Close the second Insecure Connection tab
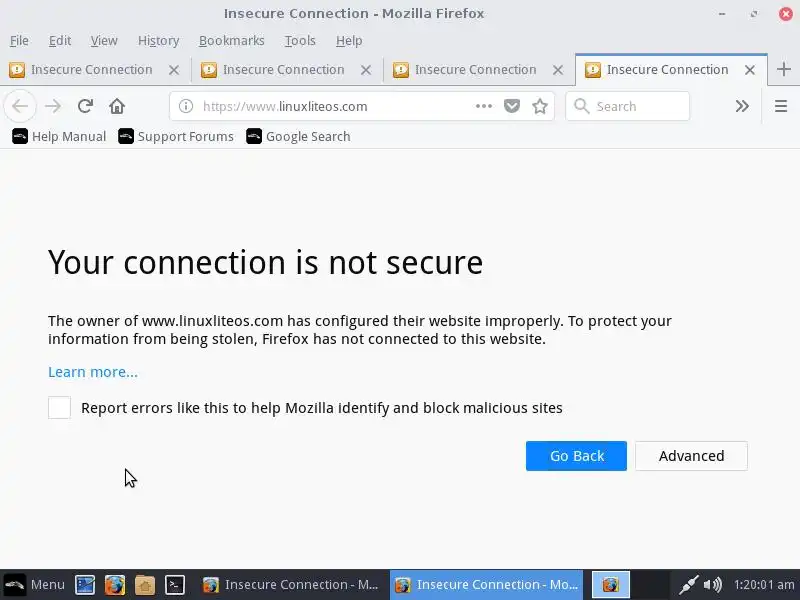 (x=366, y=70)
